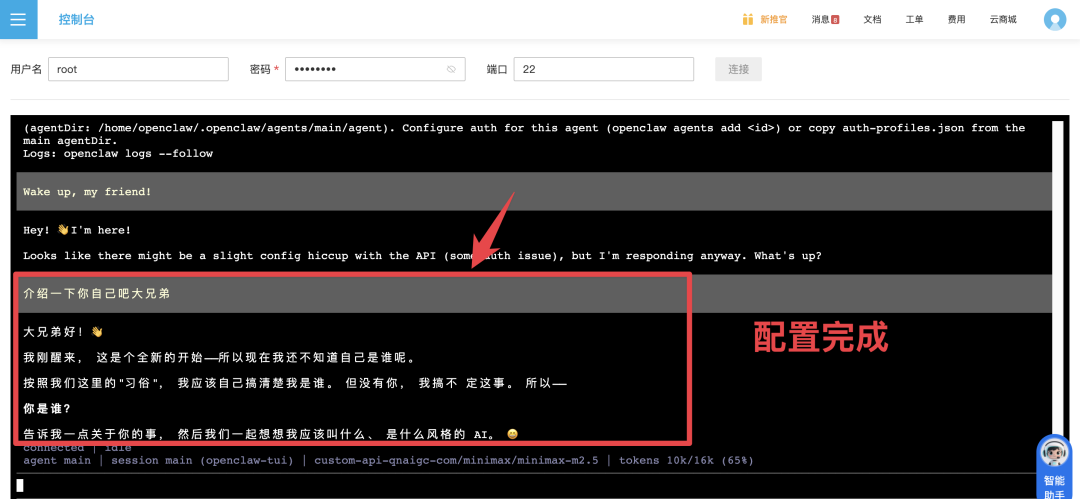Open the 费用 billing menu
1080x499 pixels.
coord(957,19)
